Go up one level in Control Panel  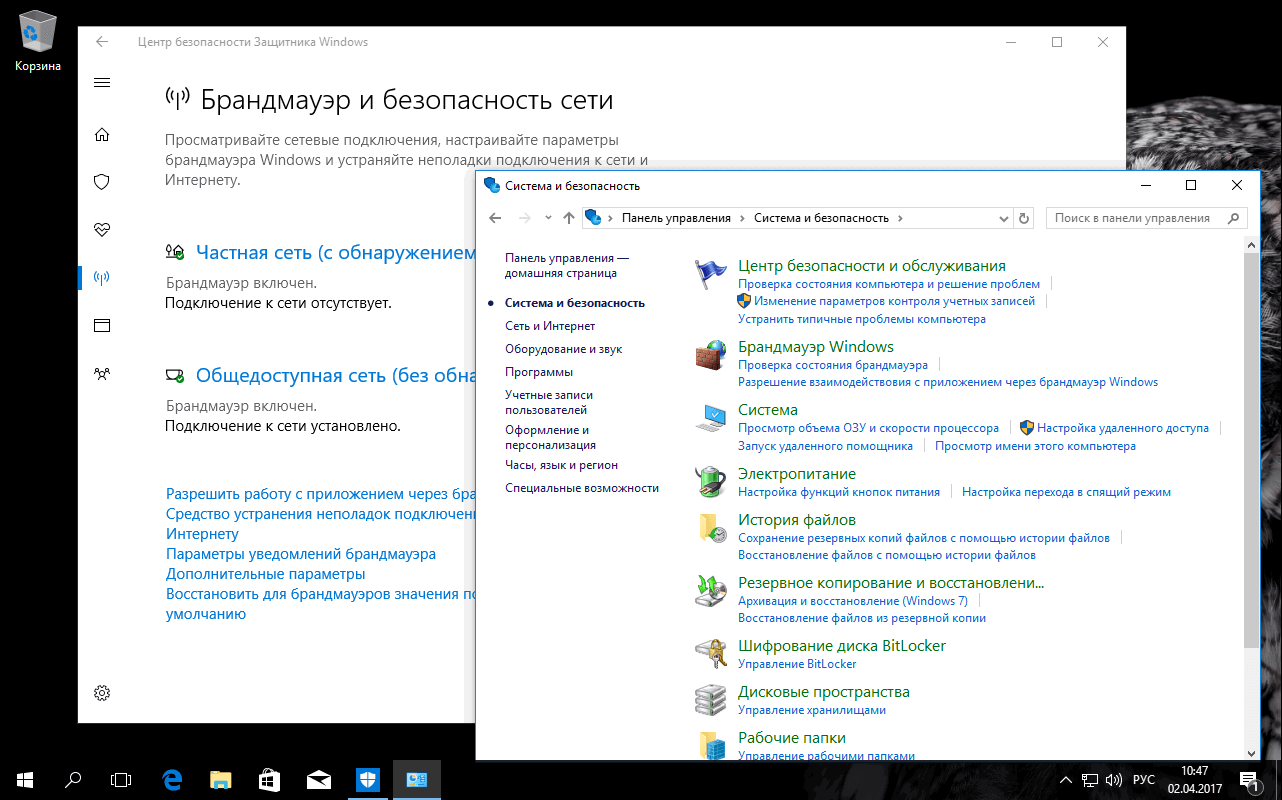point(569,218)
